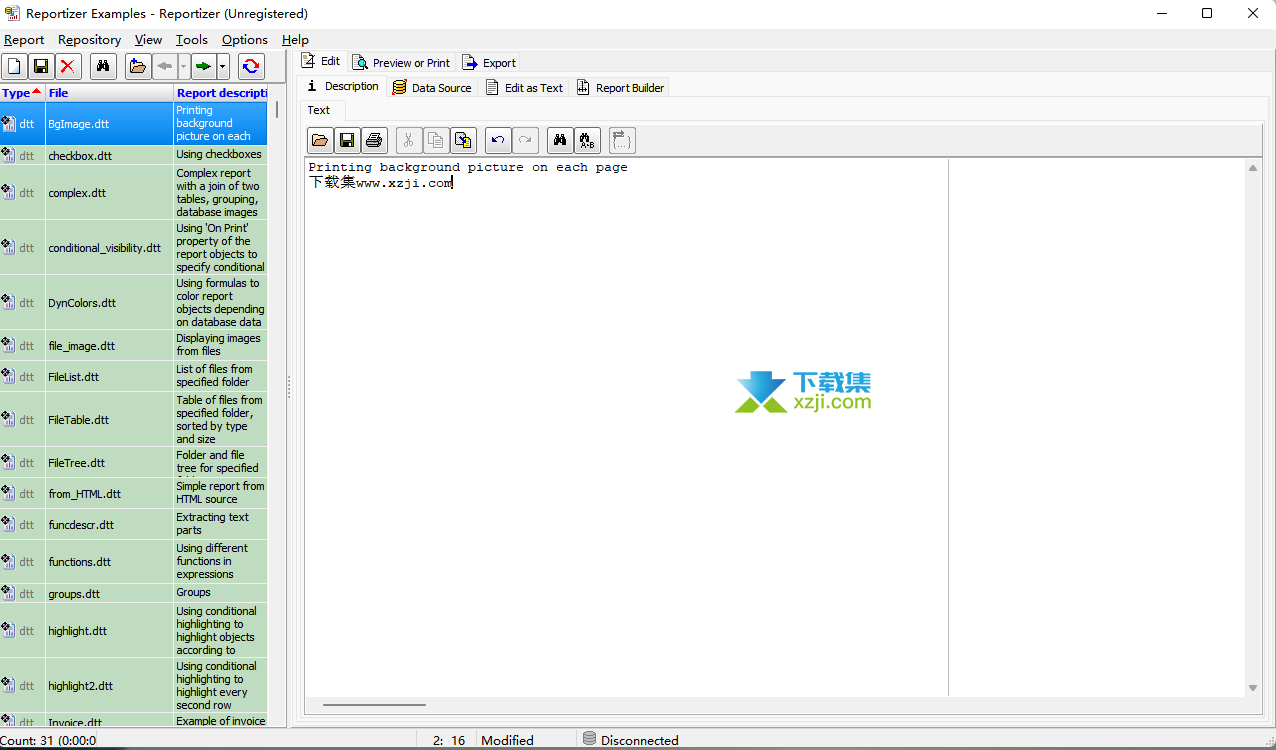Click the editor scroll down arrow
The width and height of the screenshot is (1276, 750).
pyautogui.click(x=1253, y=688)
